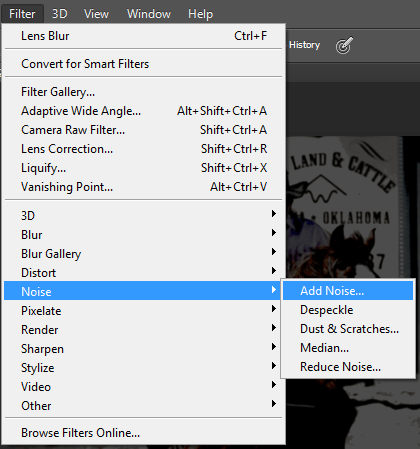Expand the Blur submenu

tap(144, 235)
